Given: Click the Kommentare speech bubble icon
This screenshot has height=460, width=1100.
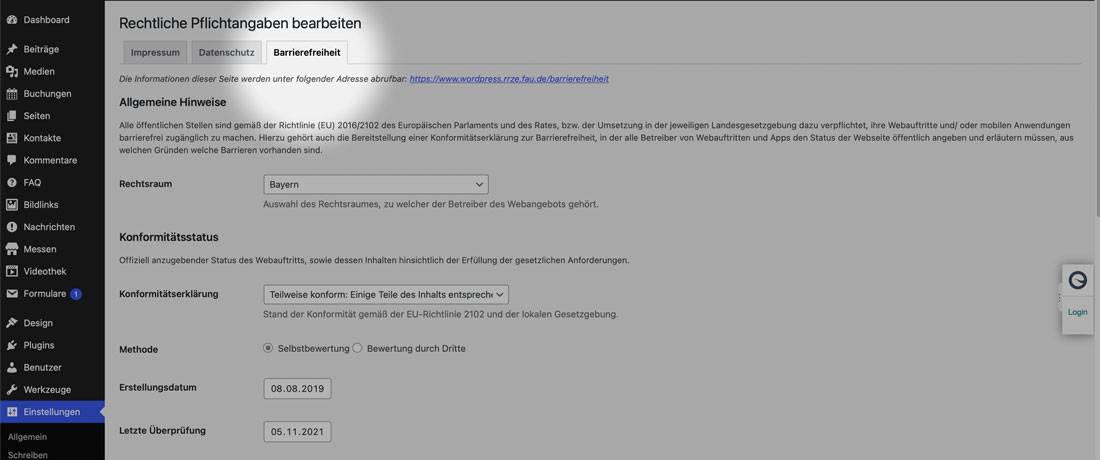Looking at the screenshot, I should 12,160.
